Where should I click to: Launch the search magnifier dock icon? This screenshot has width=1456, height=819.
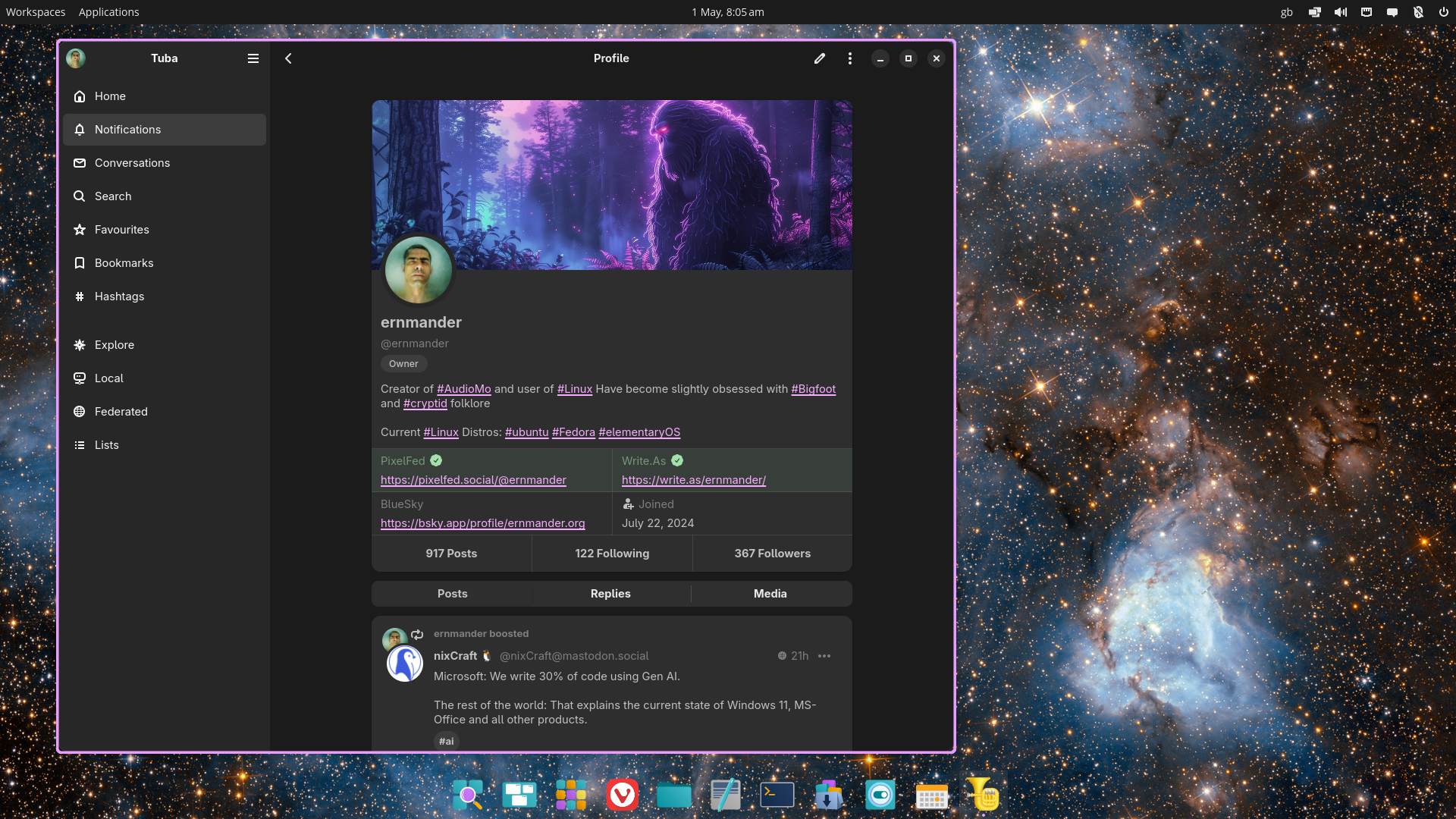click(468, 795)
